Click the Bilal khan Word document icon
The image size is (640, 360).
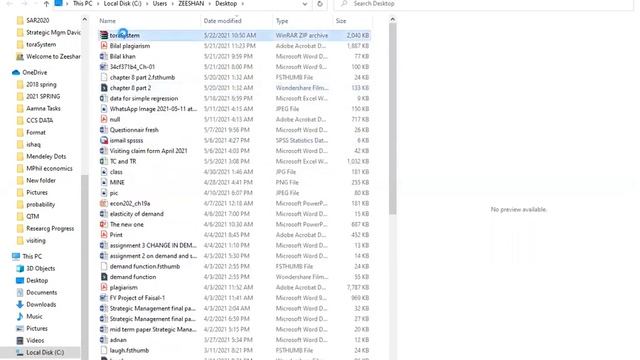pos(104,56)
